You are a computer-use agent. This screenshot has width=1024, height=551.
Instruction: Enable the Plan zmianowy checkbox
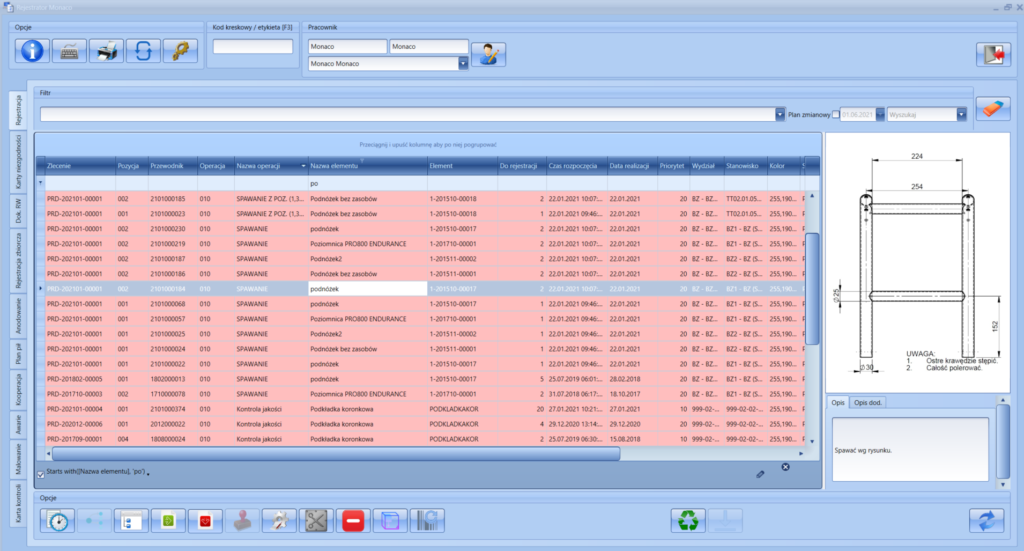(x=836, y=115)
